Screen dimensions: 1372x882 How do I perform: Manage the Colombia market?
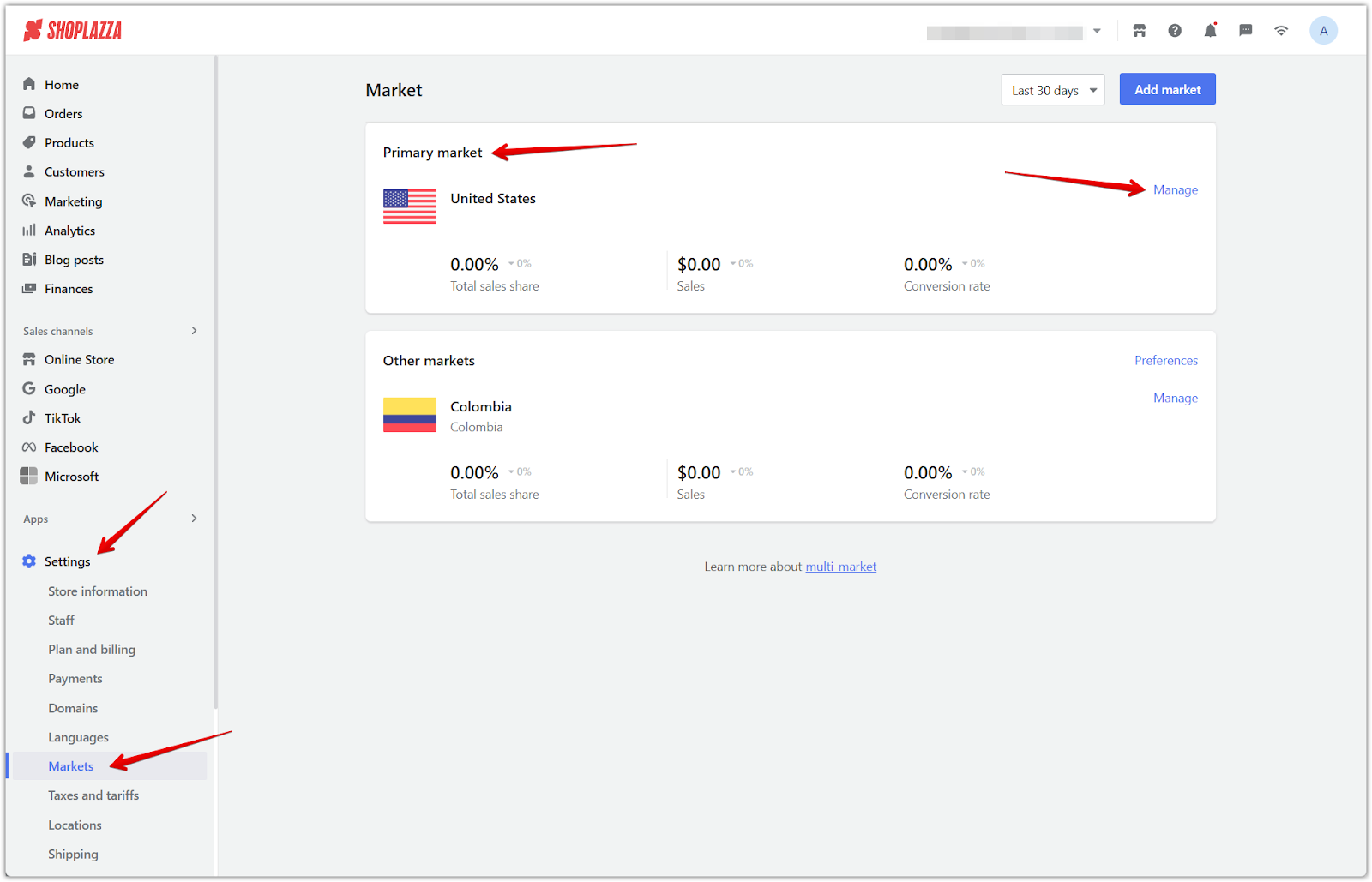(1176, 398)
